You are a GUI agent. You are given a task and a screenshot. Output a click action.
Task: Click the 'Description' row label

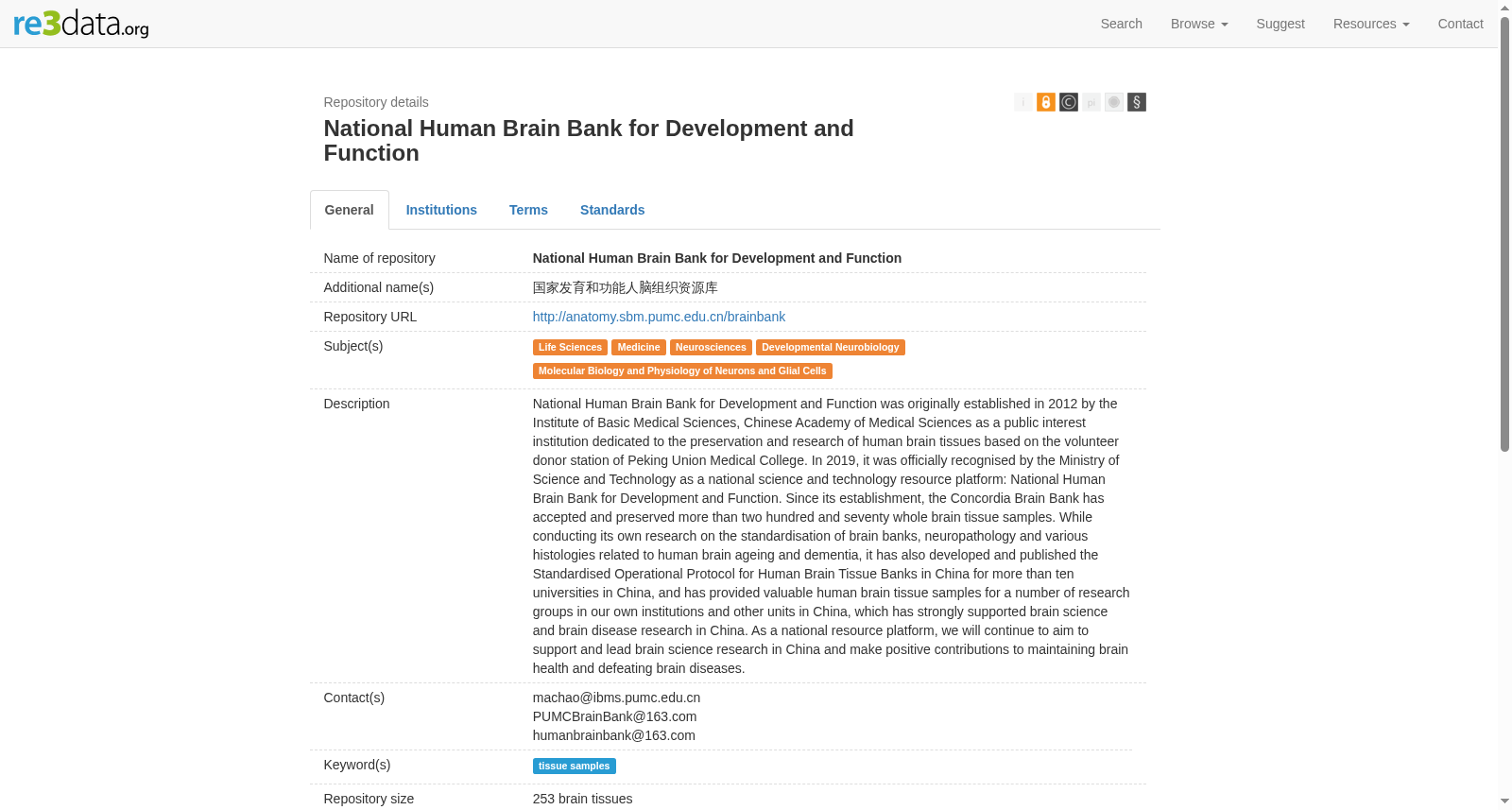[356, 404]
